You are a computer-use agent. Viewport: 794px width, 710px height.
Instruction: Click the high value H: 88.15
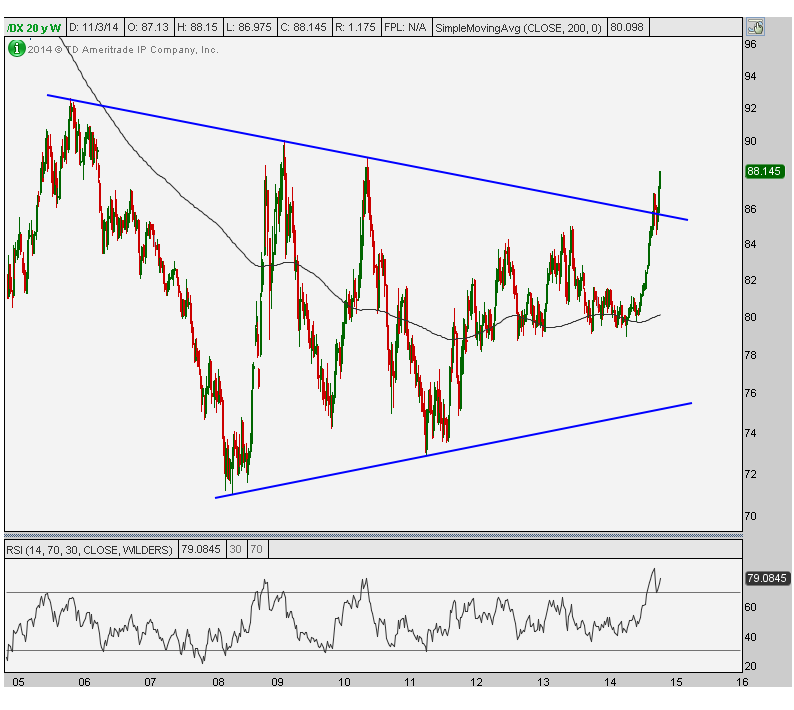(x=197, y=27)
